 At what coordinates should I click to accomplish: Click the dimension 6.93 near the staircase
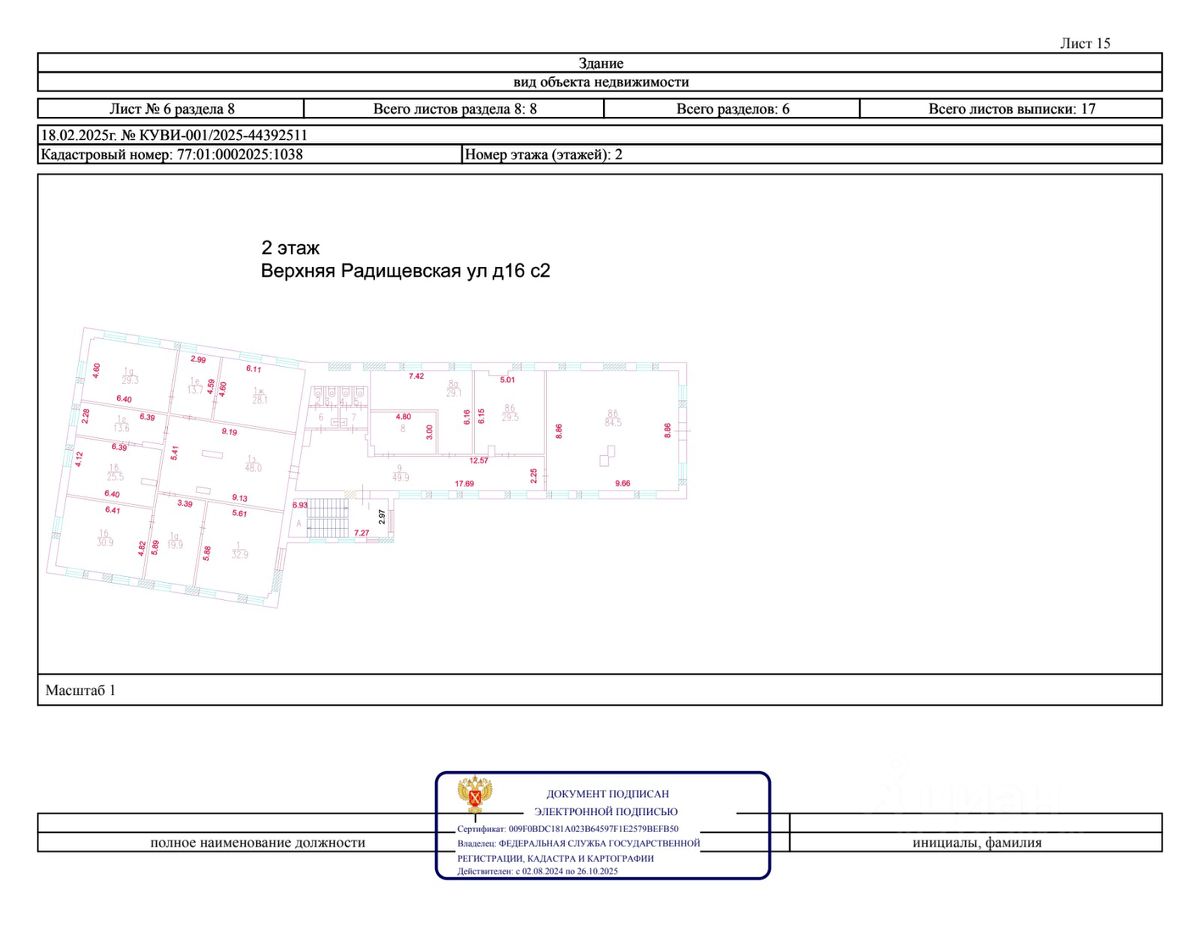(x=300, y=505)
